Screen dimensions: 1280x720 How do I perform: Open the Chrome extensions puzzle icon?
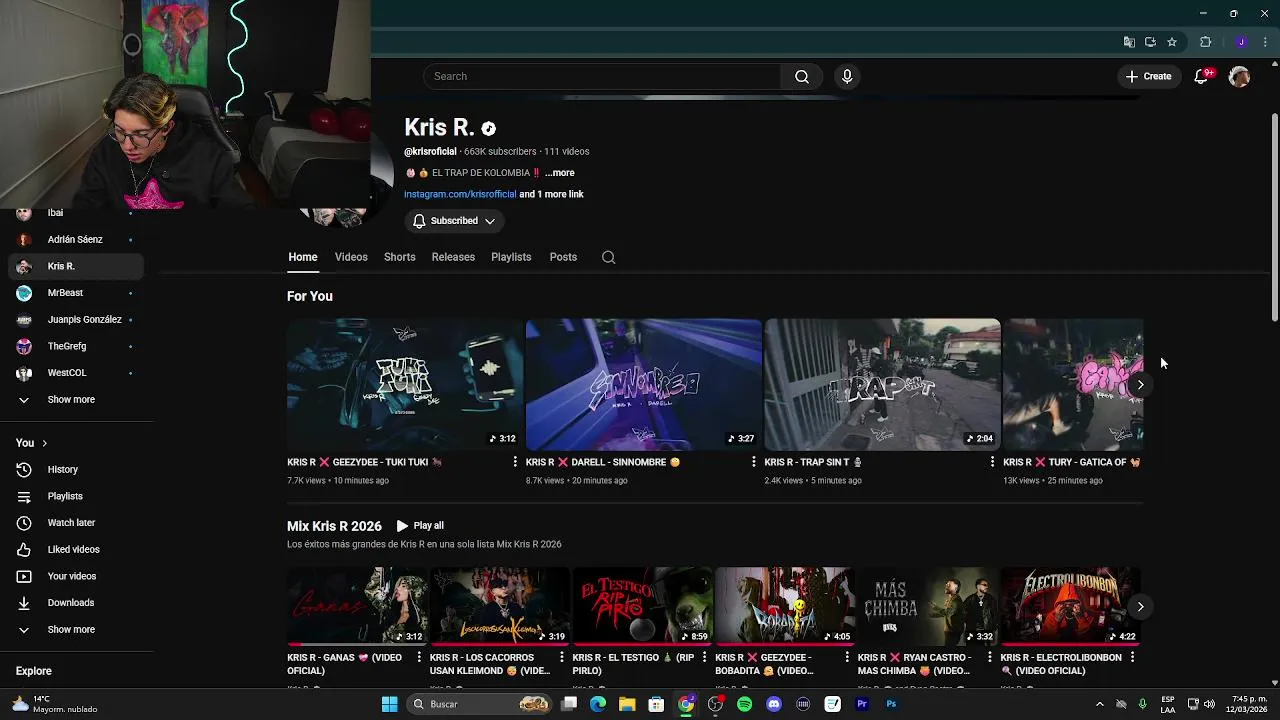[1205, 42]
